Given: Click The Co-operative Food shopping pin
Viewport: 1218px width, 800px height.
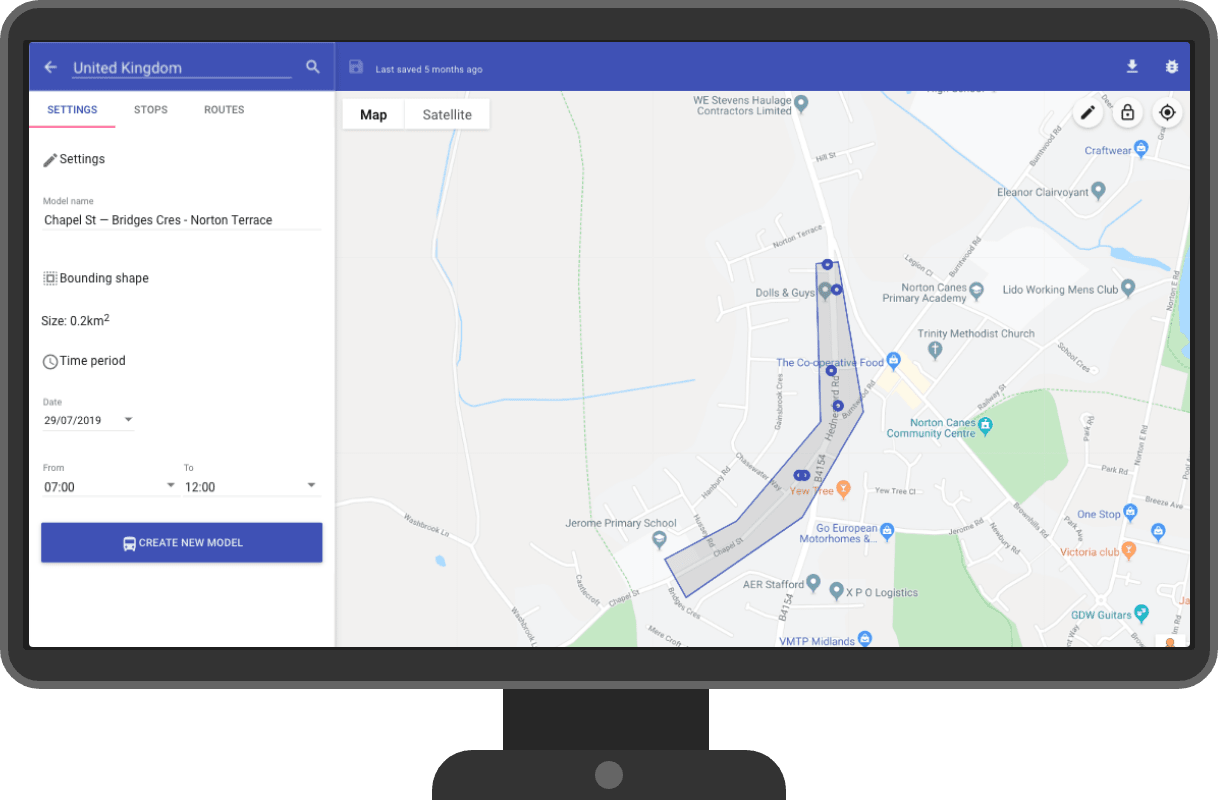Looking at the screenshot, I should point(894,360).
